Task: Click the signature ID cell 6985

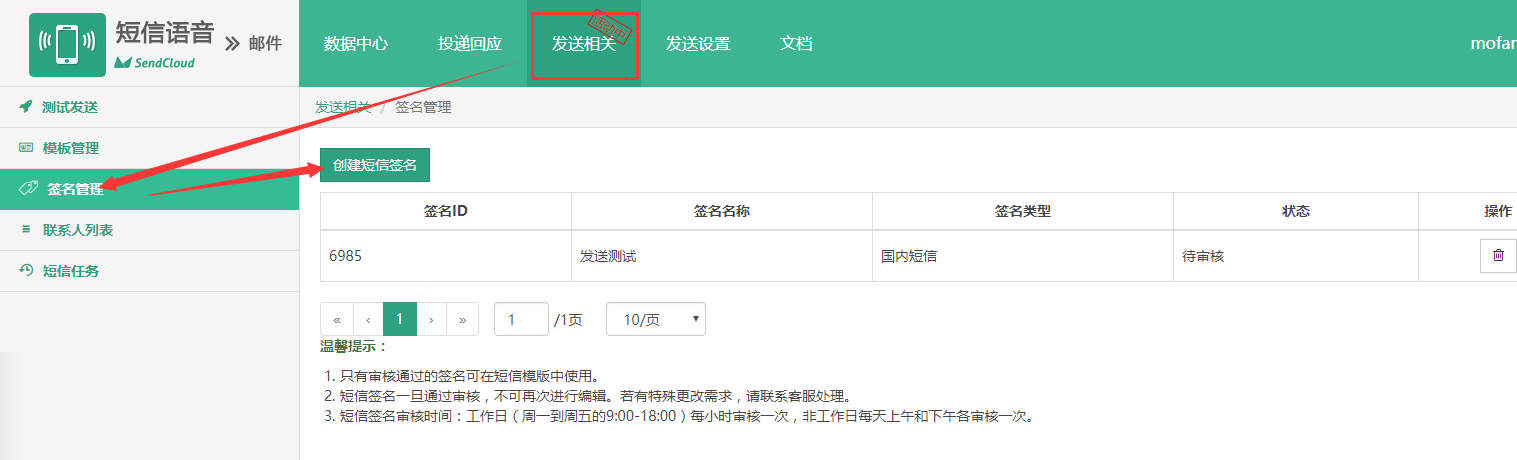Action: 446,256
